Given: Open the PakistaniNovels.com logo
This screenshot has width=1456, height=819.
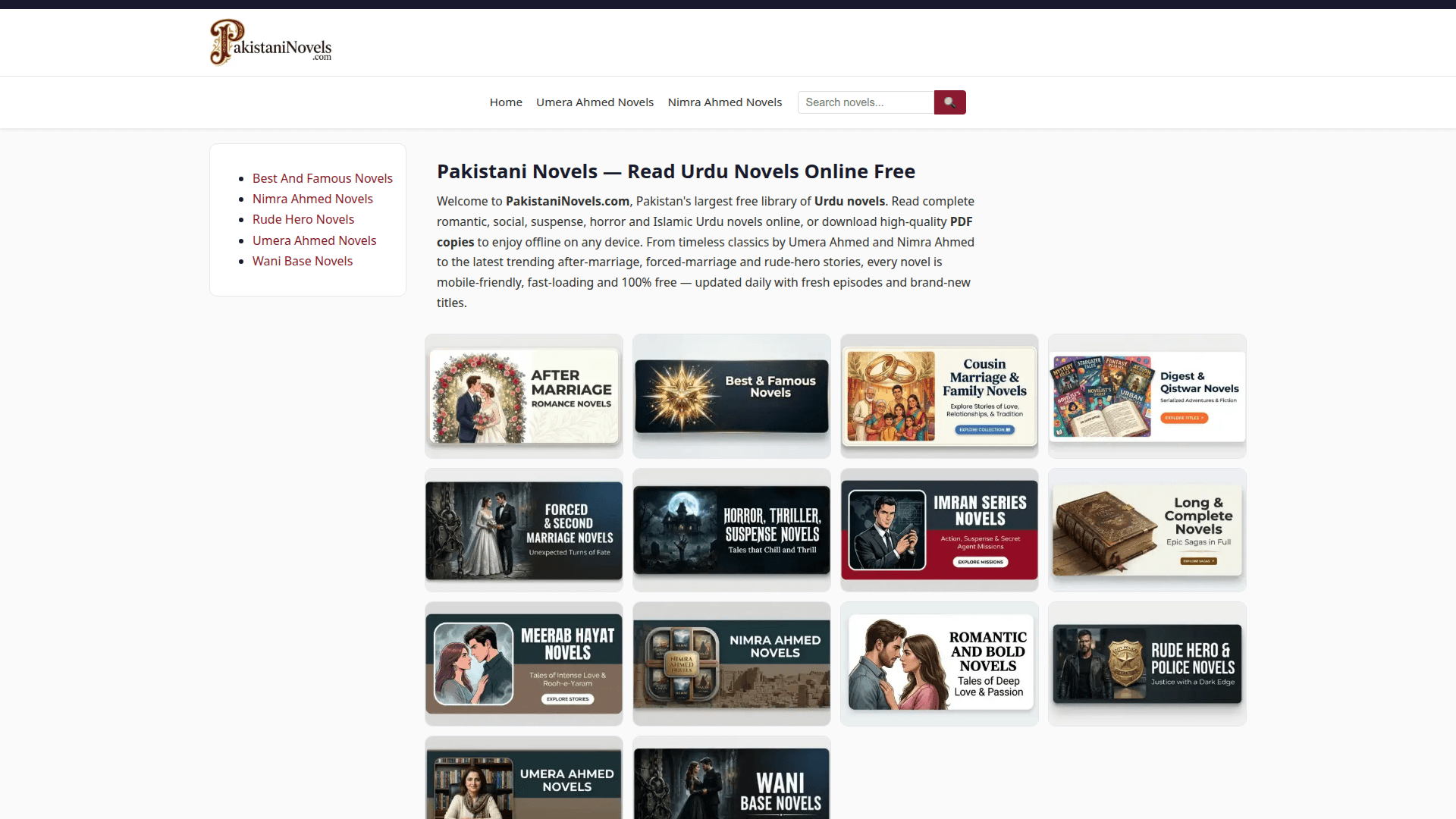Looking at the screenshot, I should point(271,42).
